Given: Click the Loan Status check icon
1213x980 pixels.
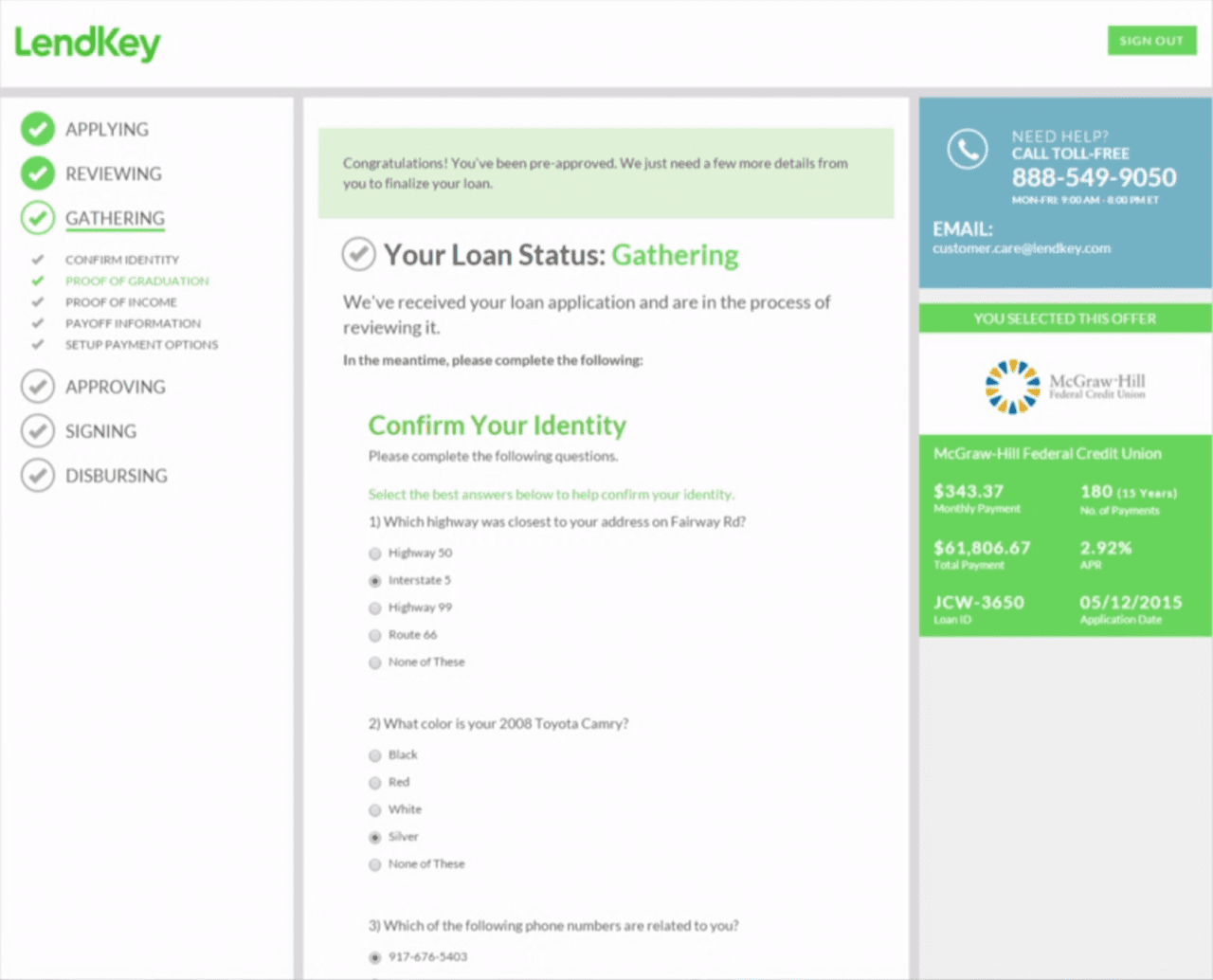Looking at the screenshot, I should coord(358,254).
